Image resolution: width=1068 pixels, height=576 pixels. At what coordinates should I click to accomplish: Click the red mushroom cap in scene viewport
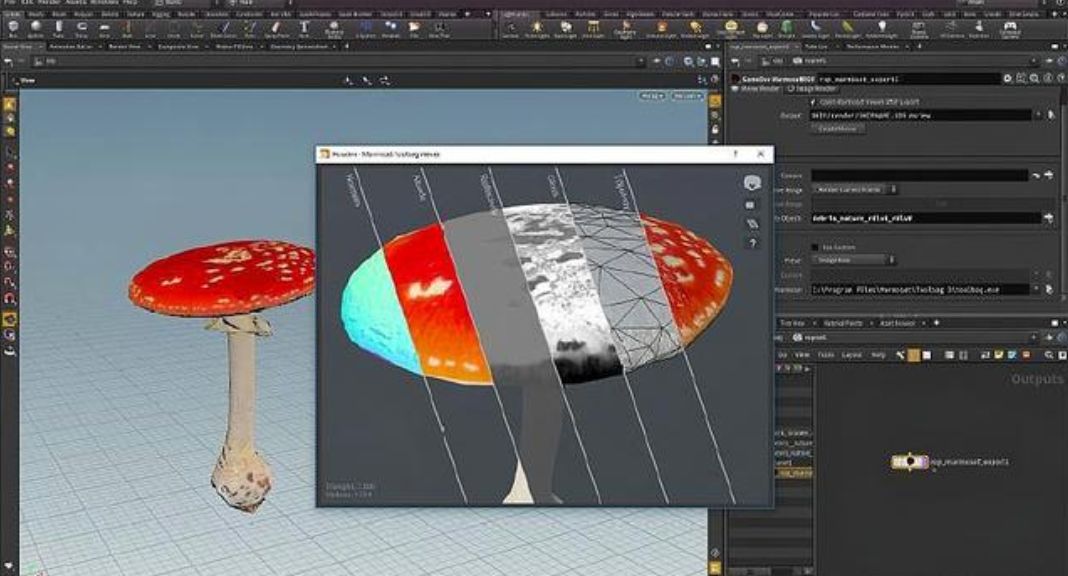[x=223, y=276]
